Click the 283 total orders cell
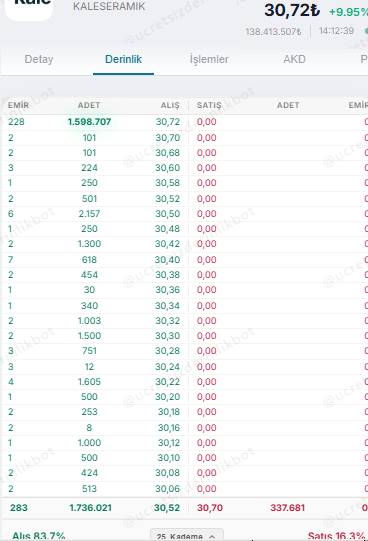This screenshot has height=541, width=368. (19, 508)
